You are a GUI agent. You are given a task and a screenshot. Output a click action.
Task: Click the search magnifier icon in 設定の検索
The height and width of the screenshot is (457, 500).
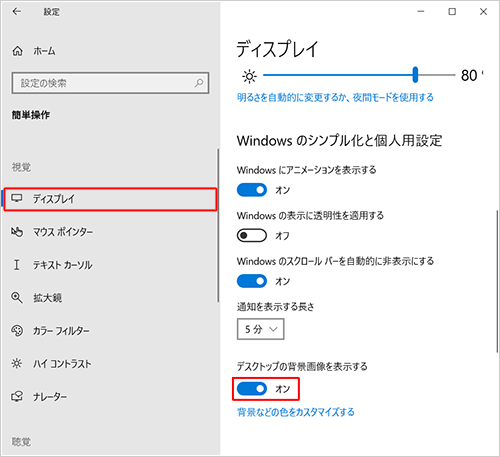[199, 83]
